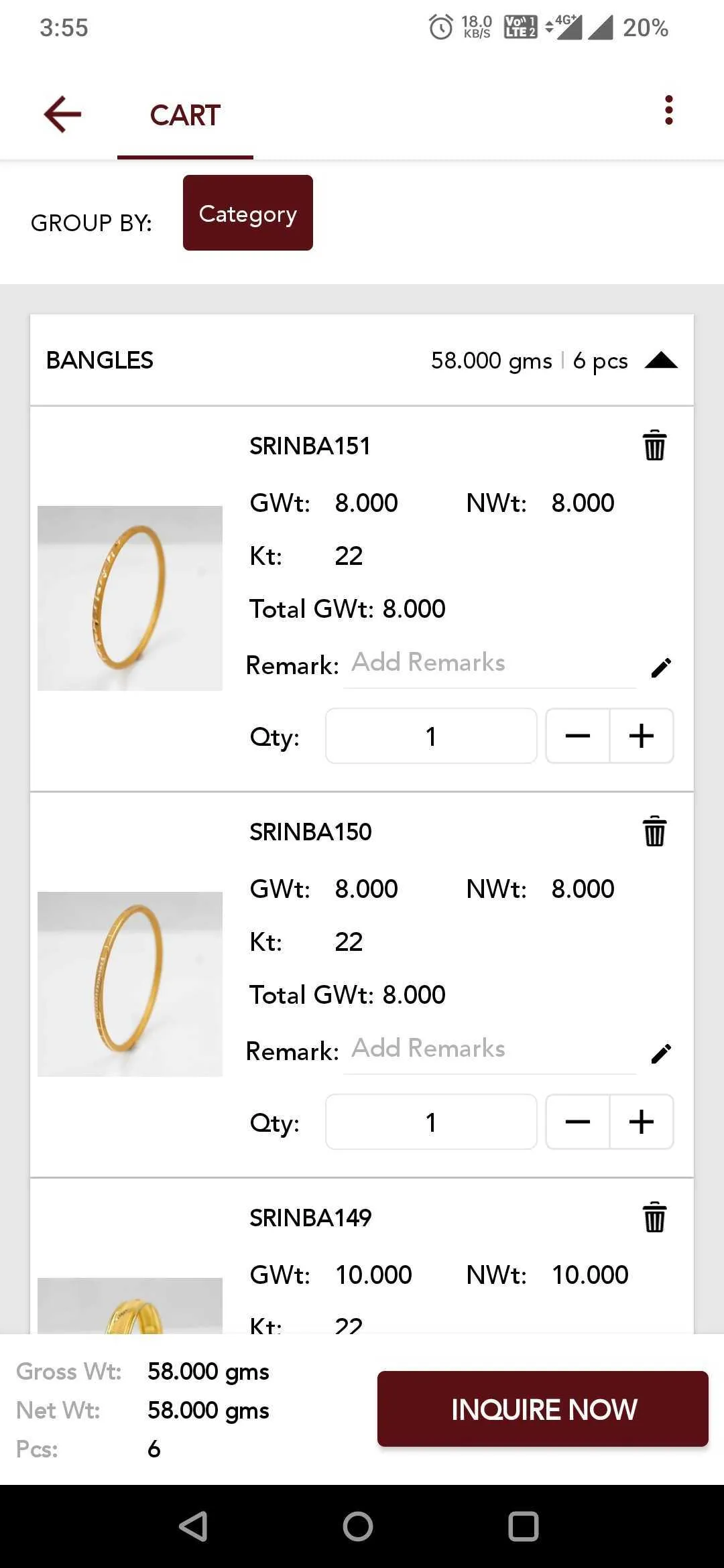Edit remark pencil for SRINBA151
This screenshot has width=724, height=1568.
(661, 667)
